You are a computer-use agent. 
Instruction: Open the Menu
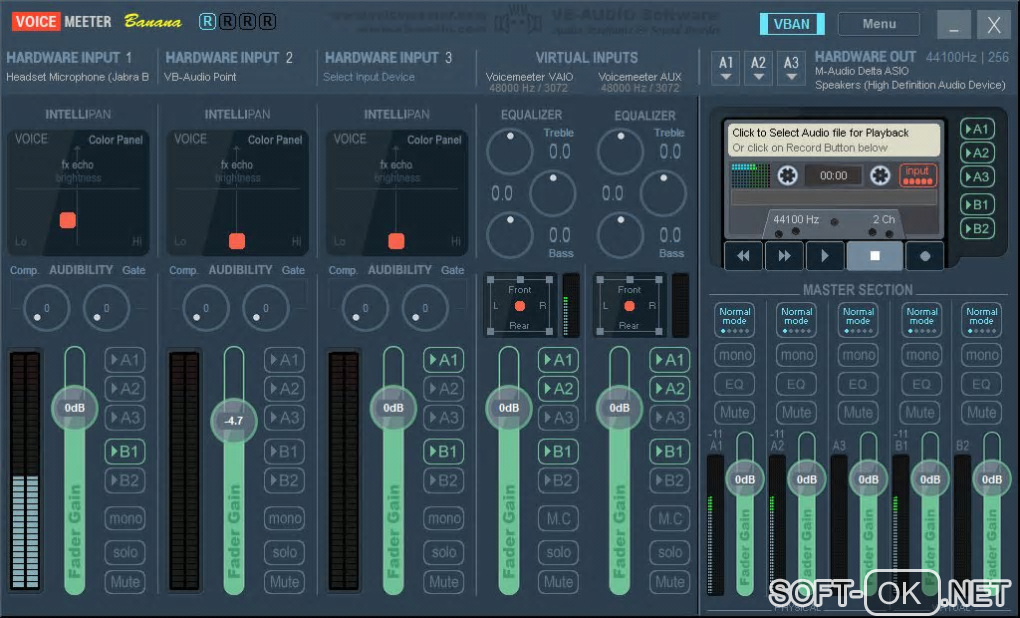click(879, 24)
